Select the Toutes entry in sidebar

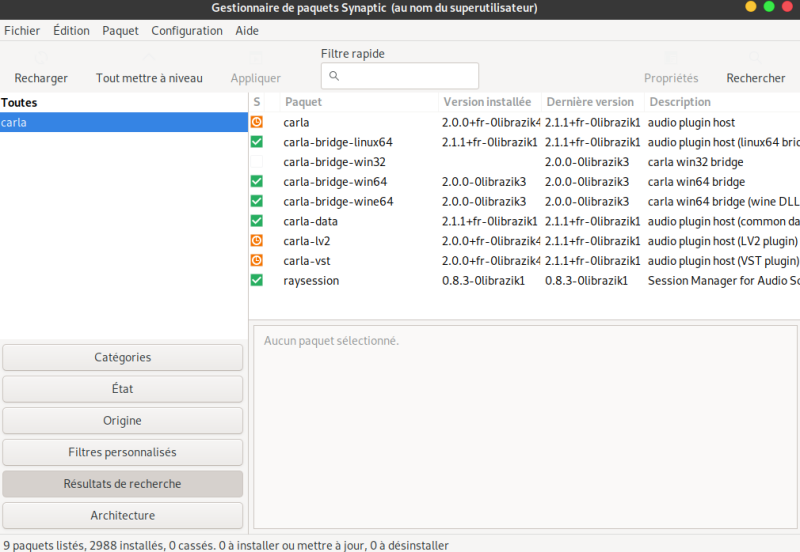[124, 103]
